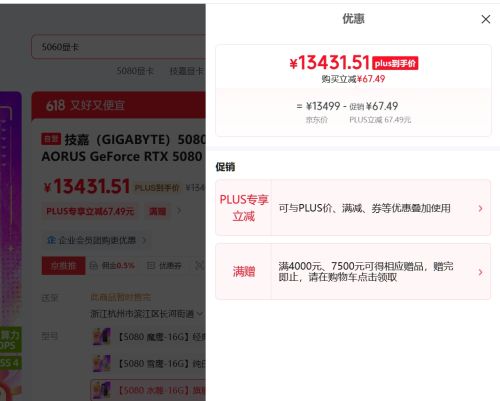Select the 5080 魔鹰-16G model thumbnail
The image size is (500, 401).
pos(101,337)
